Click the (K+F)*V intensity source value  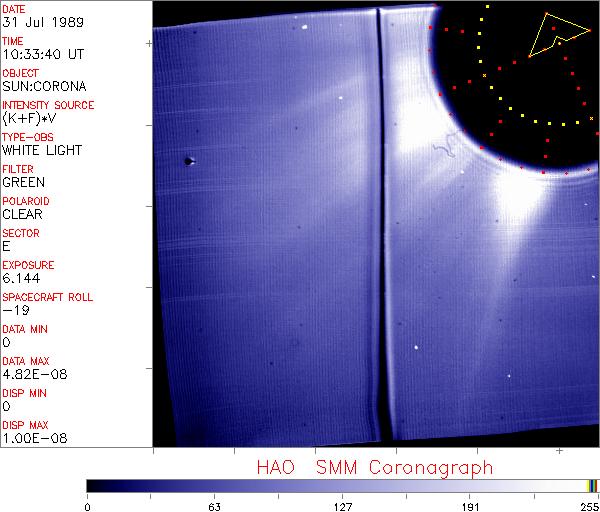coord(29,119)
